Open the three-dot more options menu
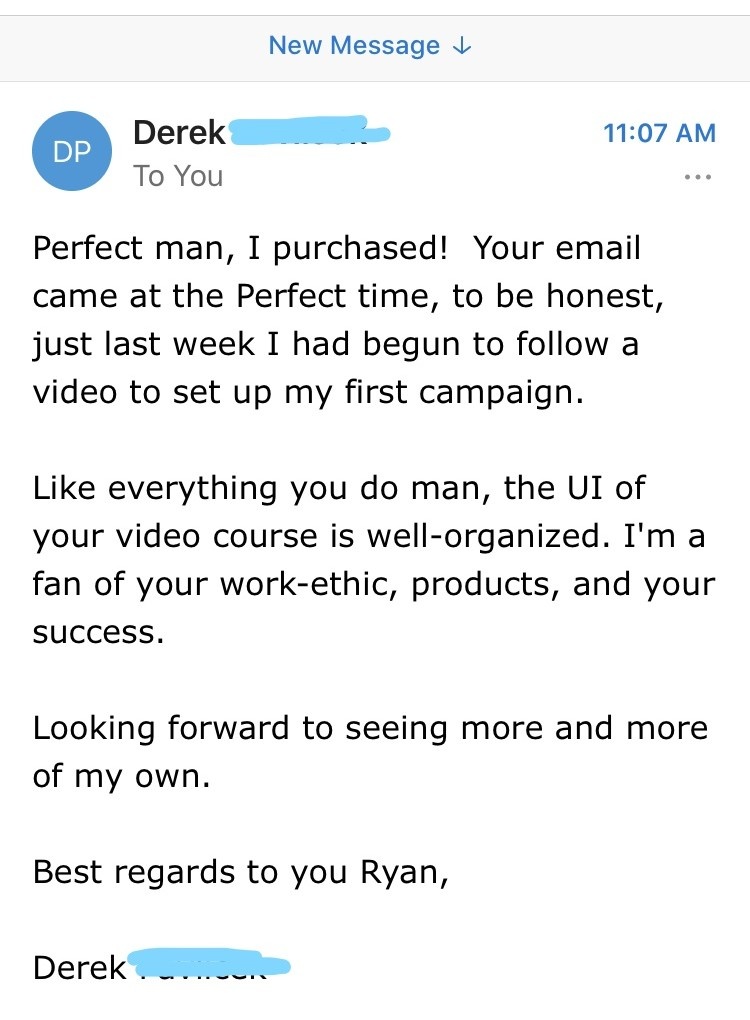Screen dimensions: 750x1020 [696, 177]
